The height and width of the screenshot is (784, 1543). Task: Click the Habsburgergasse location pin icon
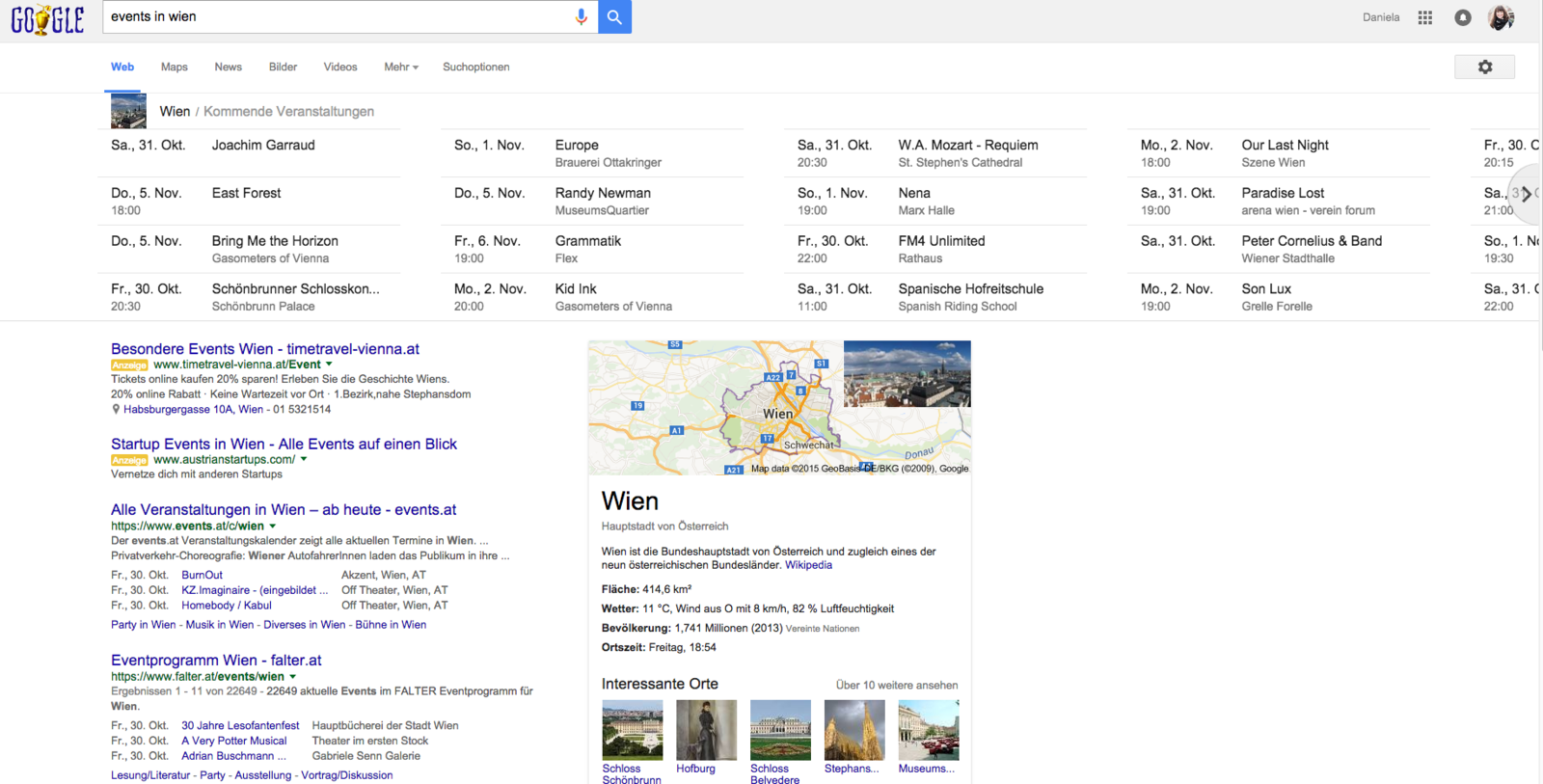coord(116,409)
